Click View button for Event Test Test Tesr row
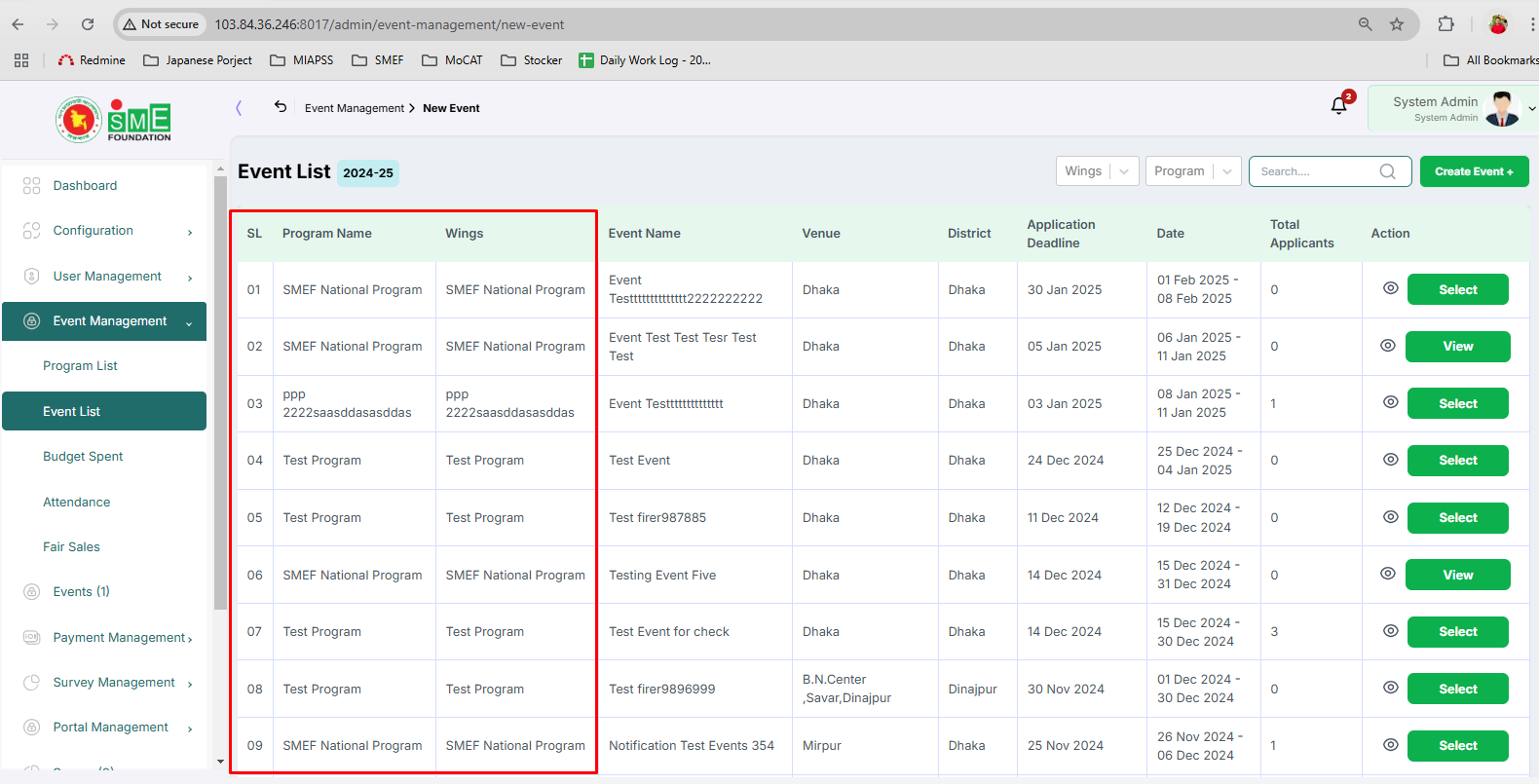The image size is (1539, 784). tap(1457, 347)
